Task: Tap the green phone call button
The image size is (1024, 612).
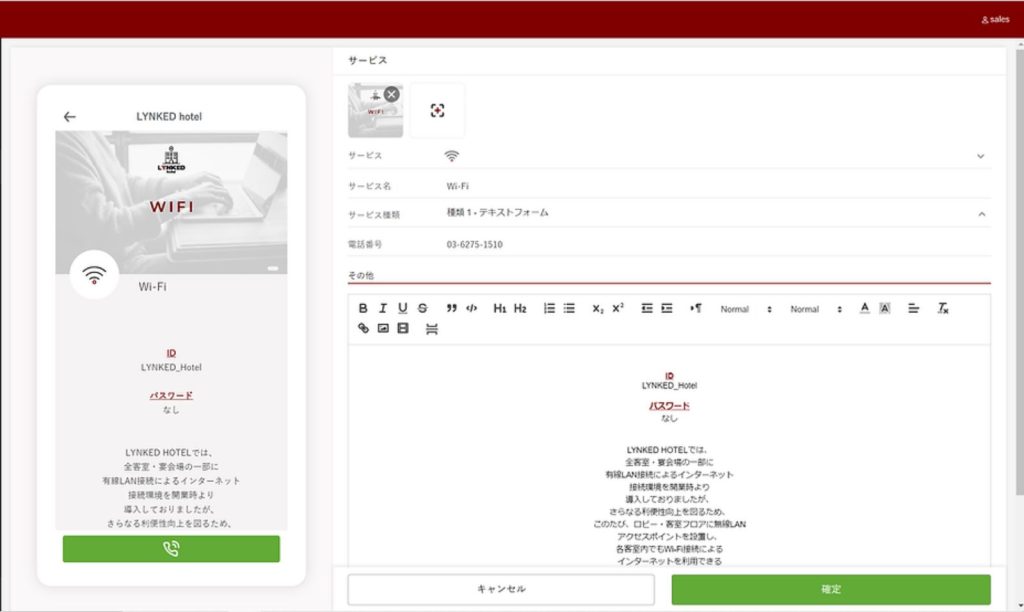Action: (x=171, y=549)
